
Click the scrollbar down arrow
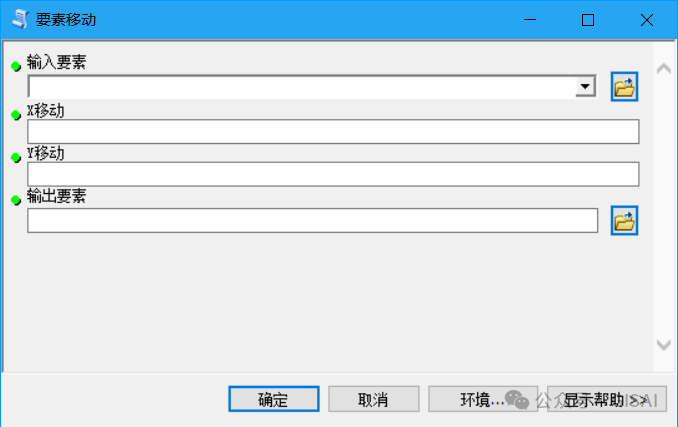664,344
